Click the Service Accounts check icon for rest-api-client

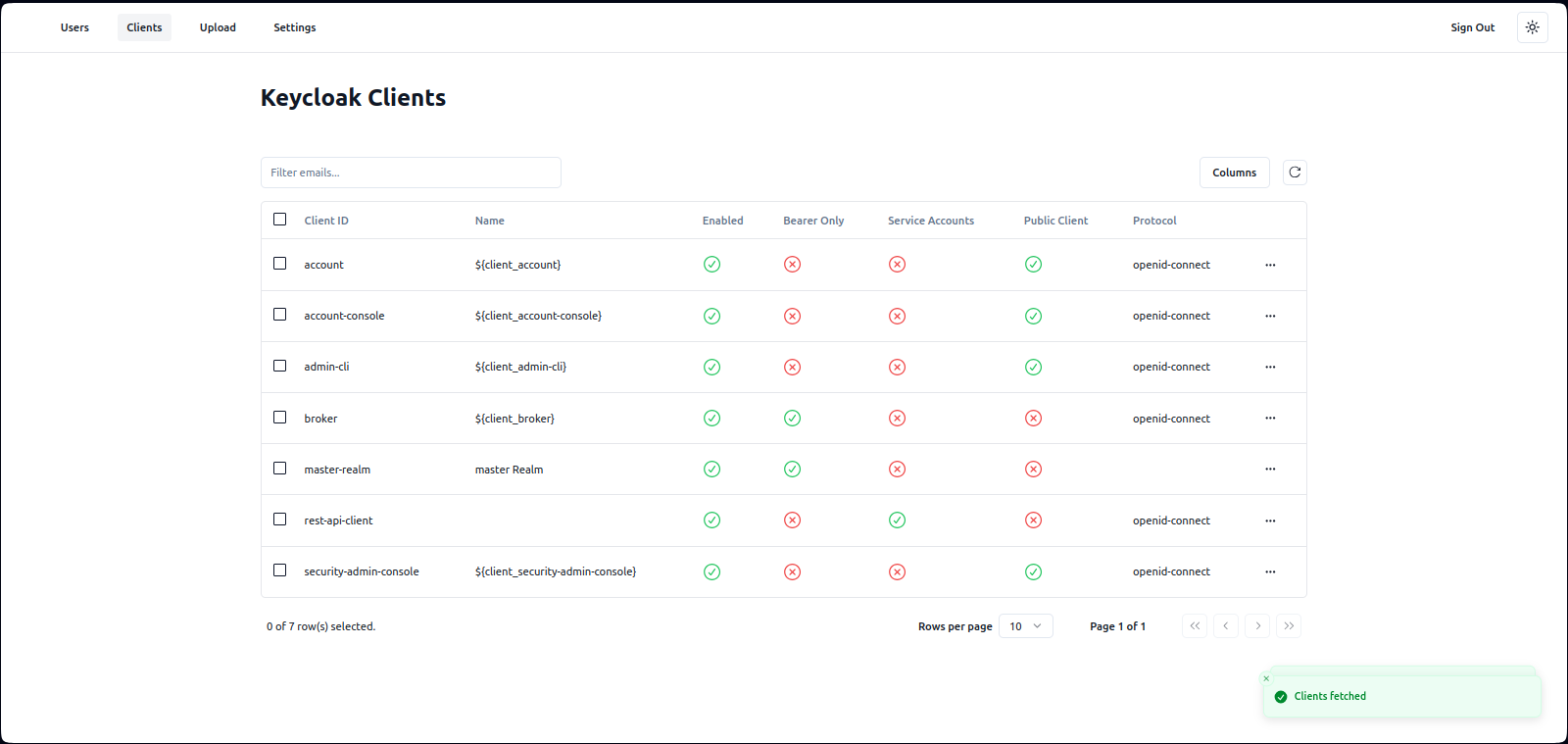click(x=898, y=521)
